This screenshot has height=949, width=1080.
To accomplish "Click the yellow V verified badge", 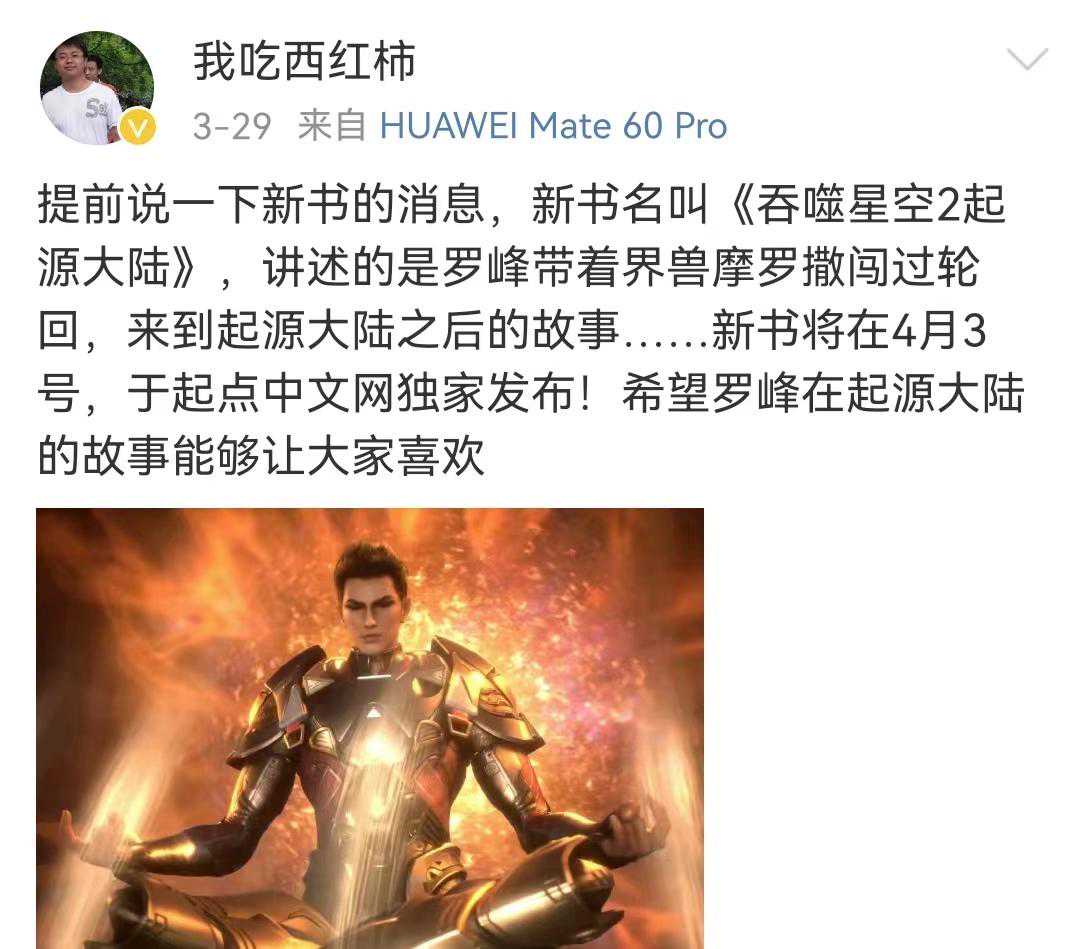I will tap(138, 128).
